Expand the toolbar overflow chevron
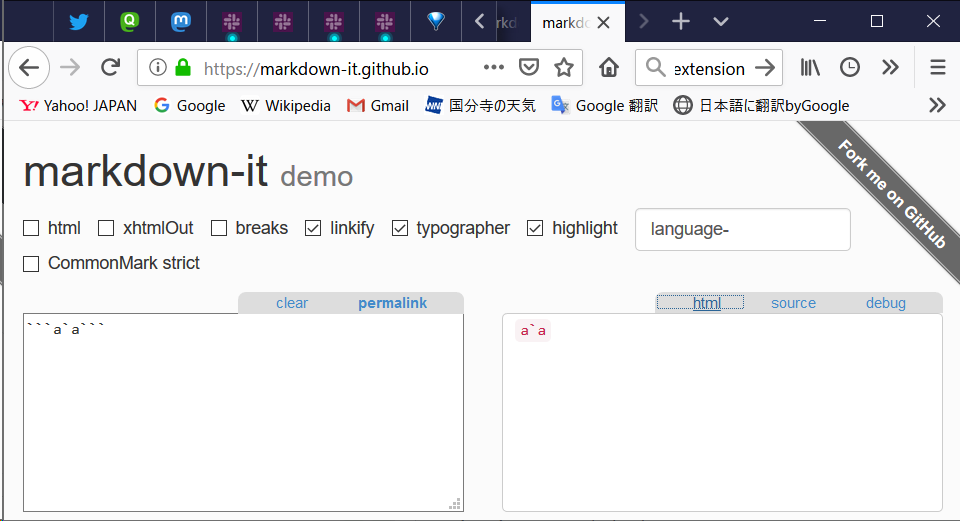The width and height of the screenshot is (960, 521). (890, 67)
